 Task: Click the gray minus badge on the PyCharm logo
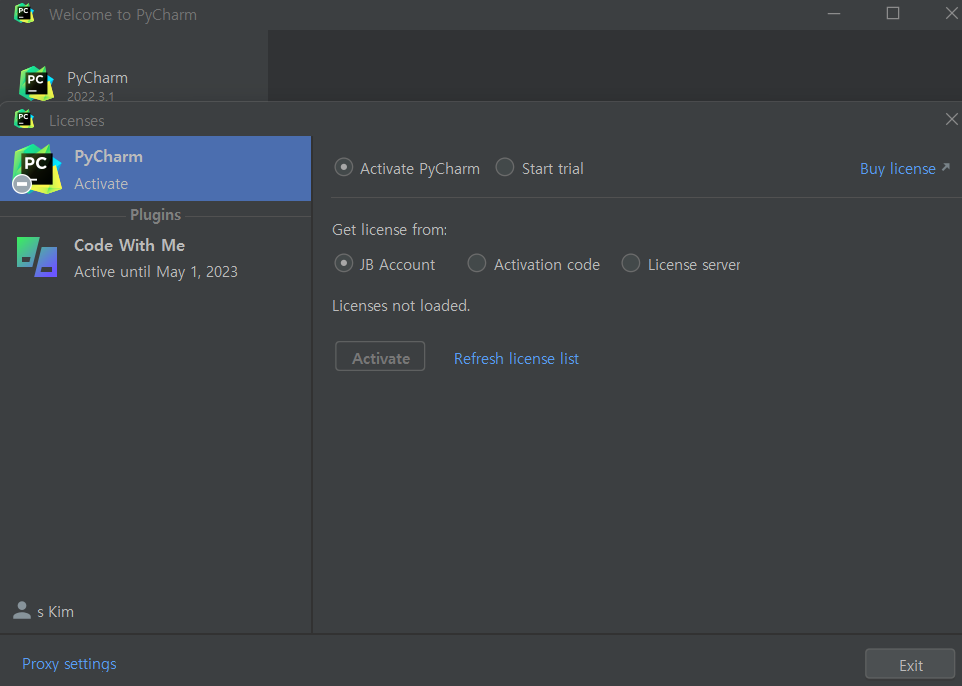(22, 184)
